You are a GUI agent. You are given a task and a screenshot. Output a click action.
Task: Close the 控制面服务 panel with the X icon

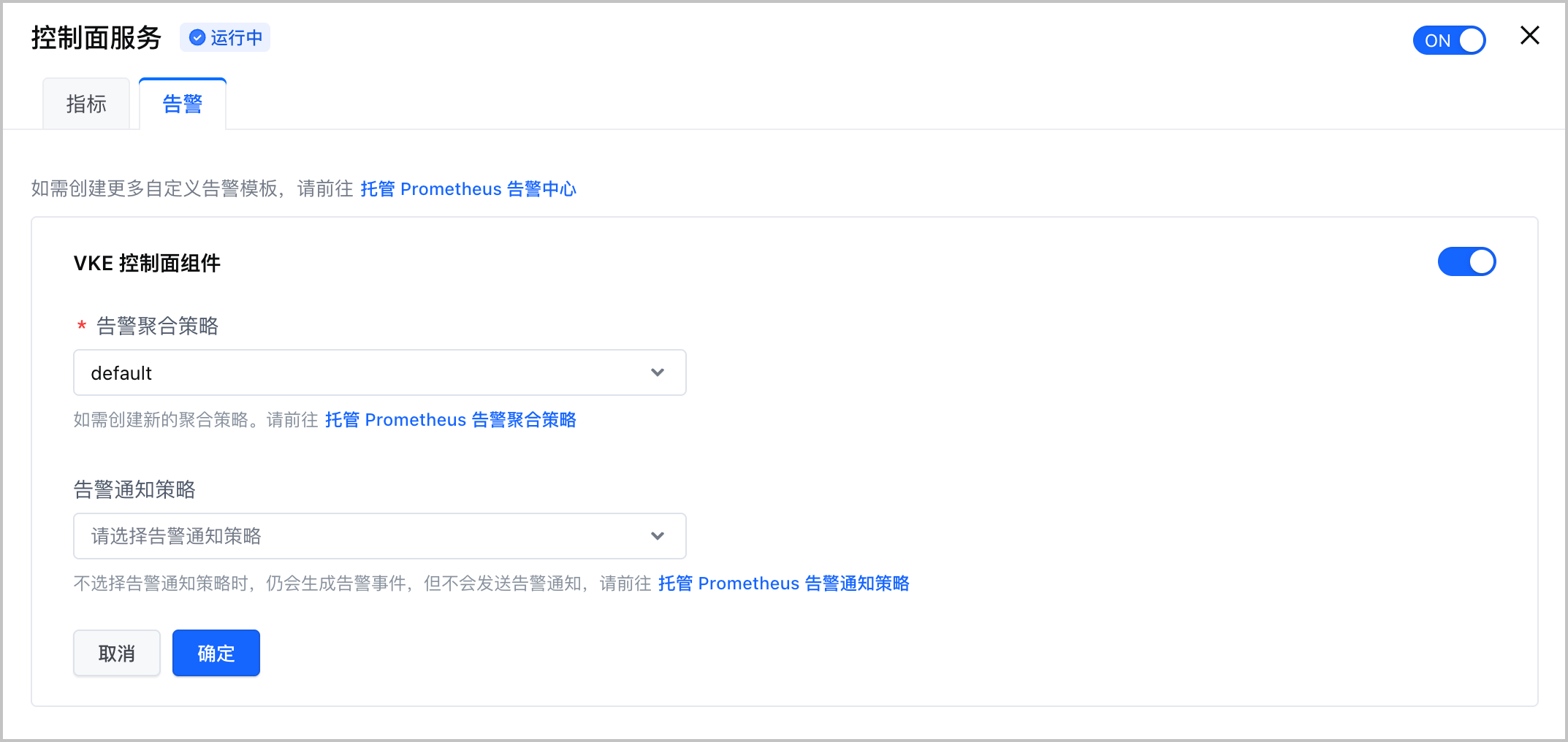(x=1529, y=35)
